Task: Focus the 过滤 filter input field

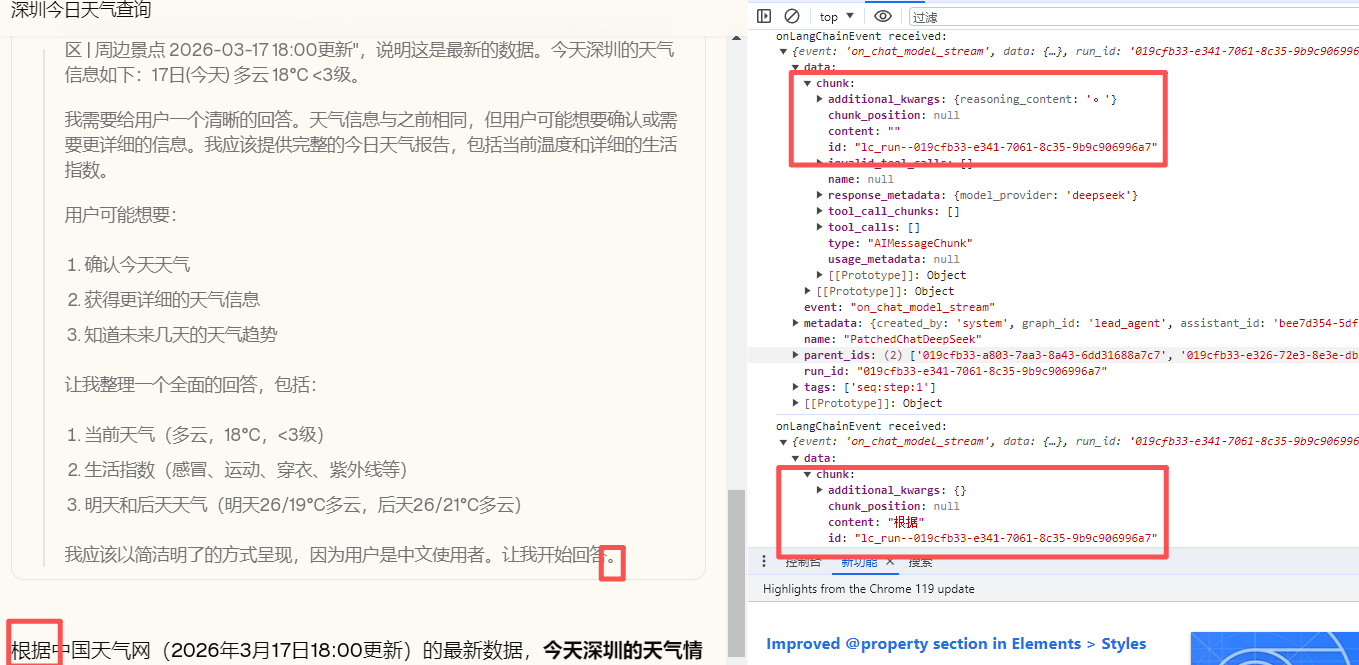Action: 1133,17
